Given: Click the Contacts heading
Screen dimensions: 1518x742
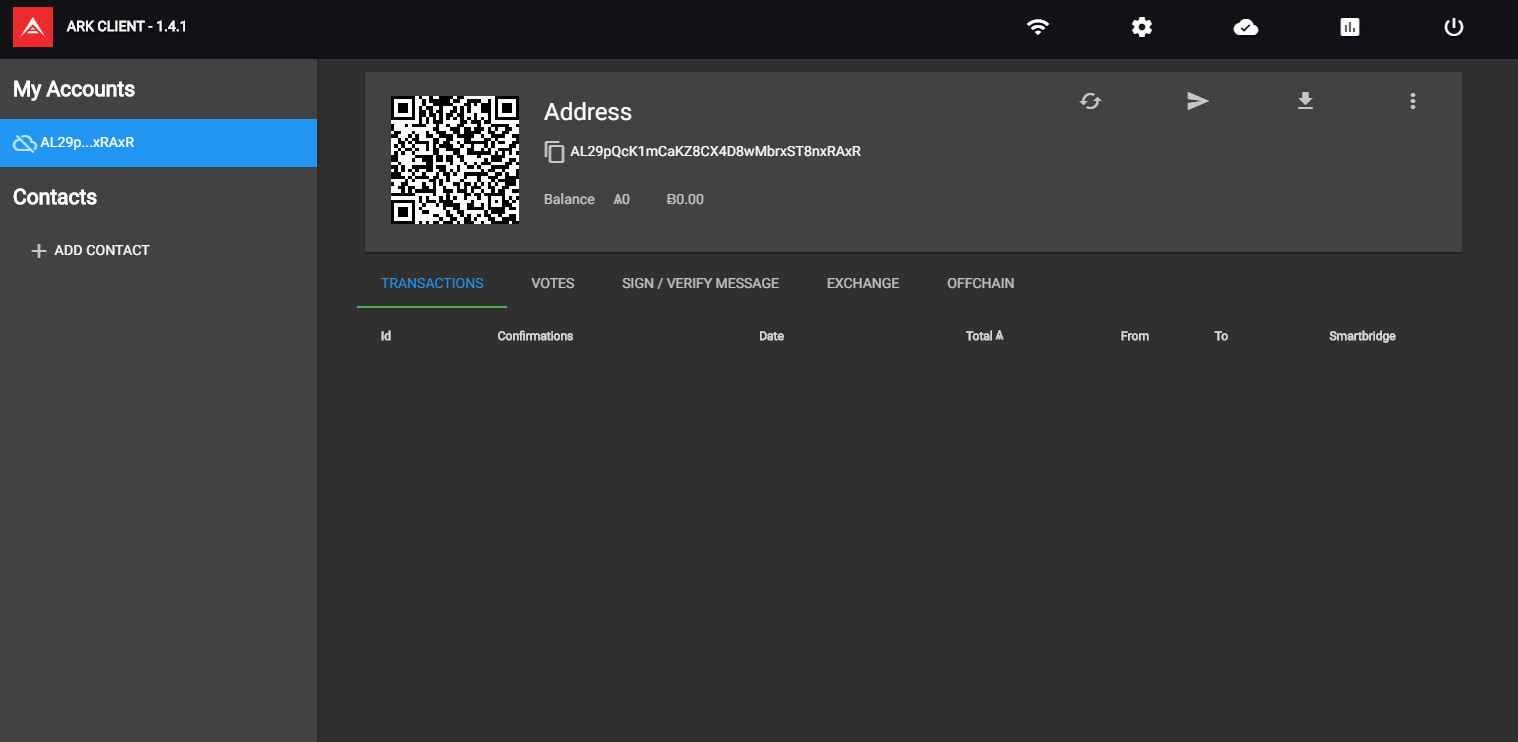Looking at the screenshot, I should click(x=55, y=197).
